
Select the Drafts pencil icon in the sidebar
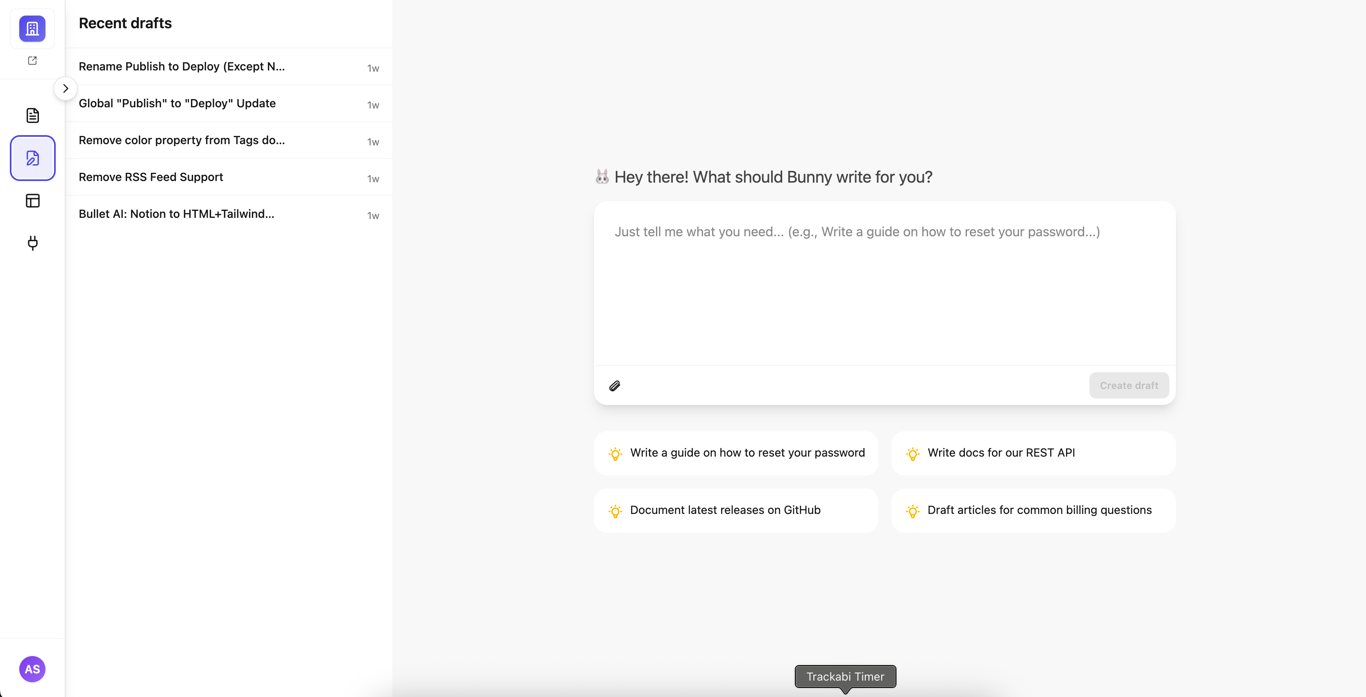[x=32, y=157]
